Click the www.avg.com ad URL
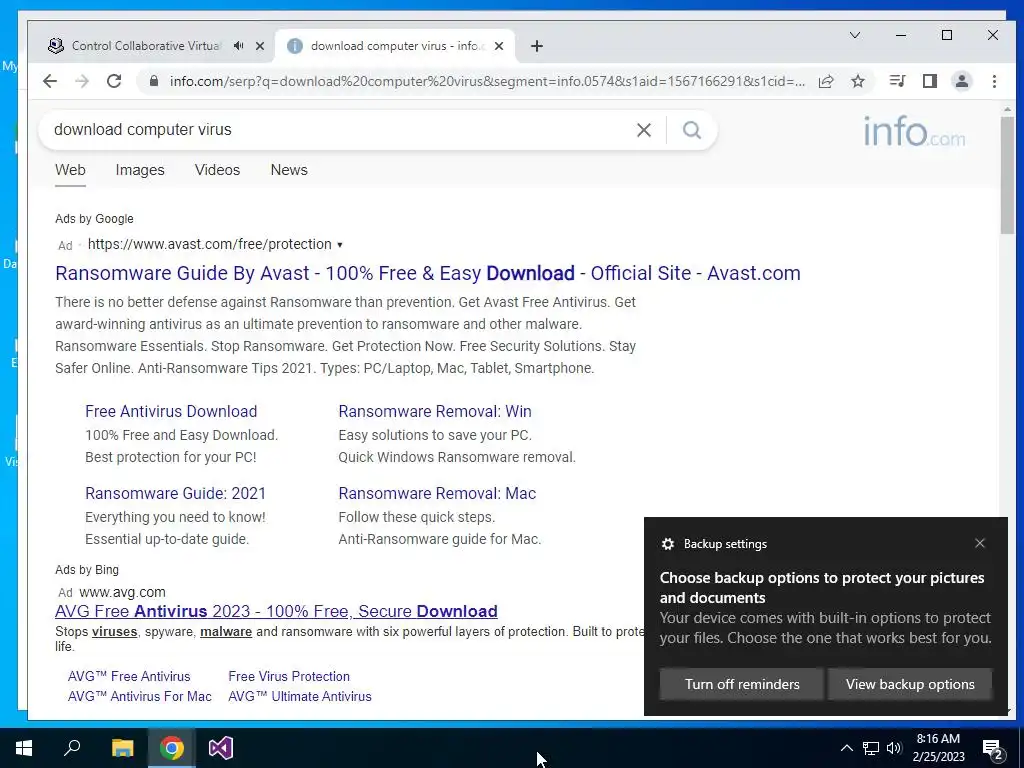Image resolution: width=1024 pixels, height=768 pixels. click(122, 592)
